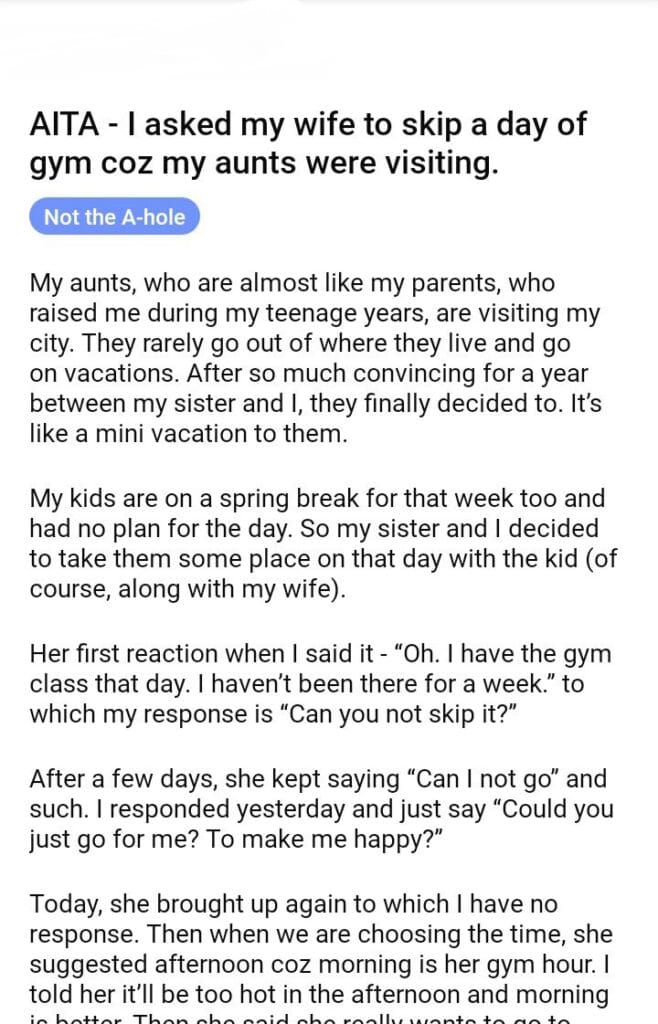Viewport: 658px width, 1024px height.
Task: Select the paragraph beginning "My aunts, who are"
Action: [314, 359]
